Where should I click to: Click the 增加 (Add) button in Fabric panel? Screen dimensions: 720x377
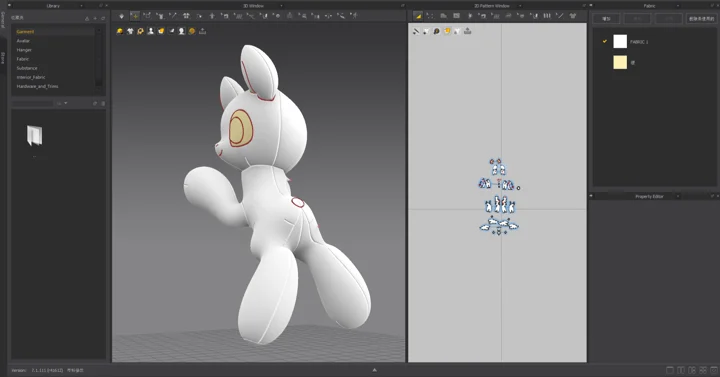click(606, 19)
